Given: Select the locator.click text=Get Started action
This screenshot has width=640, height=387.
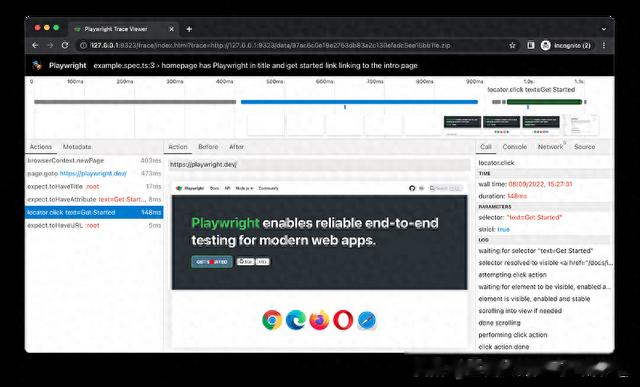Looking at the screenshot, I should click(x=94, y=212).
